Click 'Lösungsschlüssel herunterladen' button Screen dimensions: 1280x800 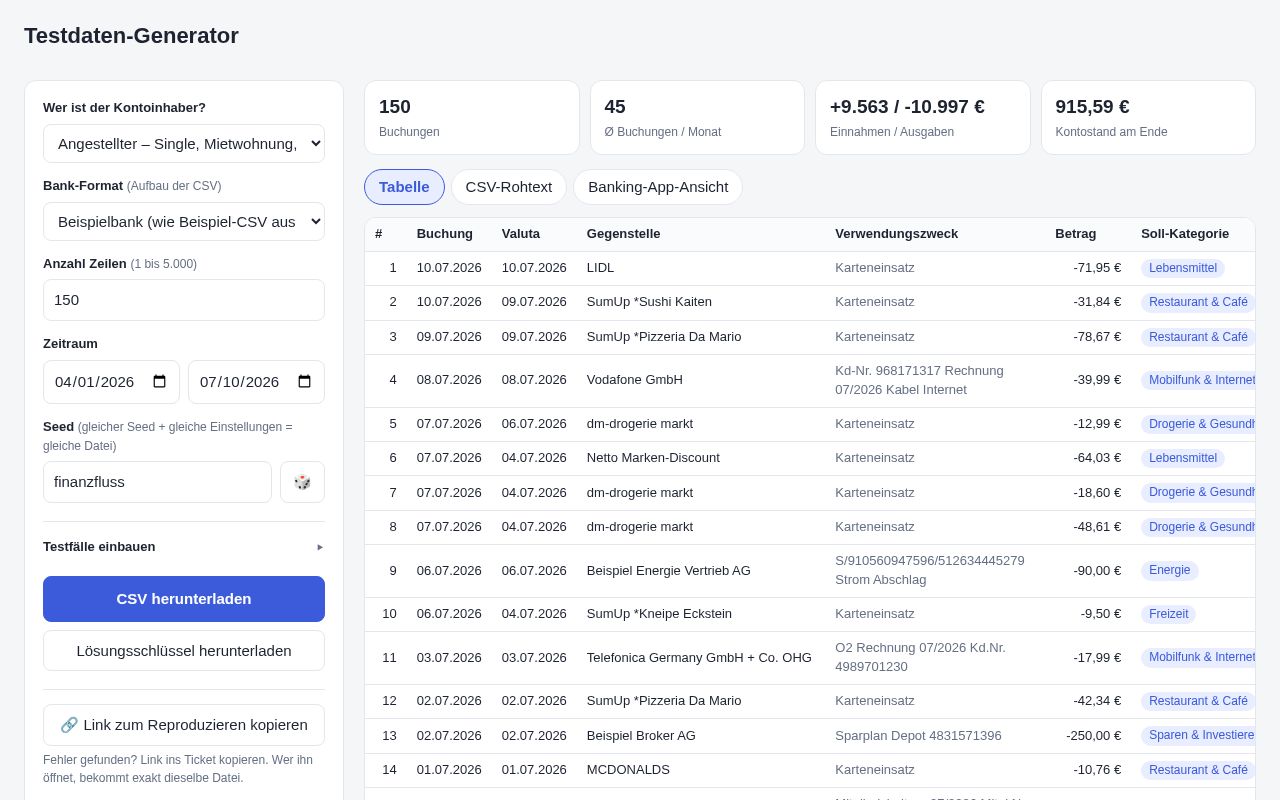(x=184, y=651)
